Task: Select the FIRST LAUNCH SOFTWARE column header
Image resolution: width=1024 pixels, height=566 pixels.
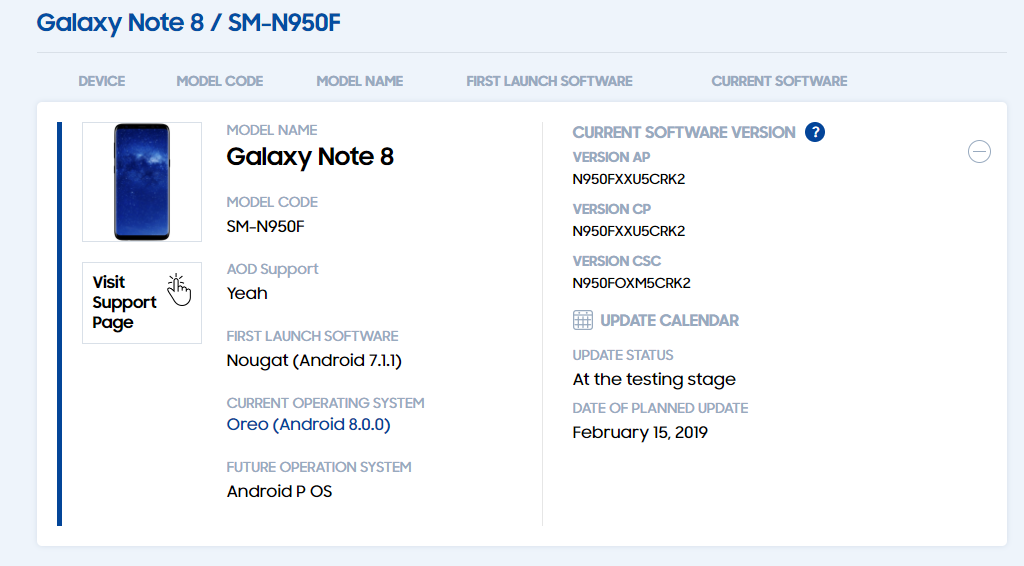Action: point(549,81)
